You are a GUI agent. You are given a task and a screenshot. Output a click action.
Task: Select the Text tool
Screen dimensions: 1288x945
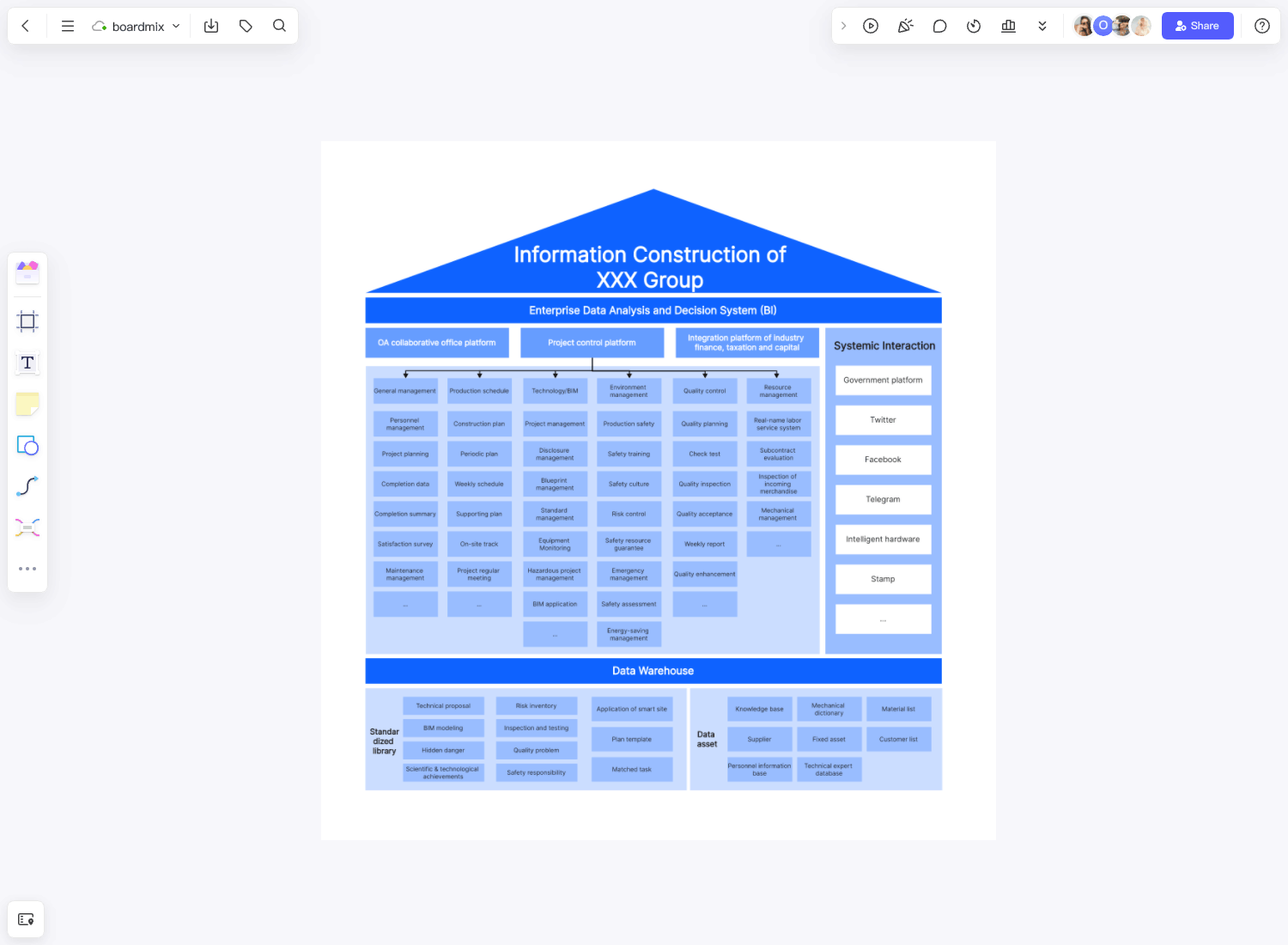click(27, 363)
